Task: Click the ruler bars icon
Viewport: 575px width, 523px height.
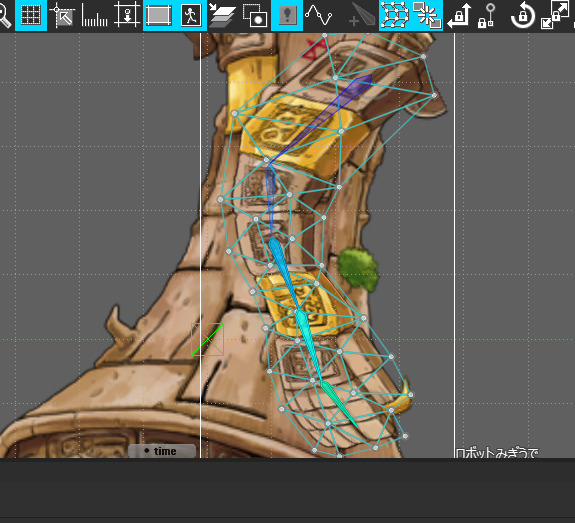Action: 95,15
